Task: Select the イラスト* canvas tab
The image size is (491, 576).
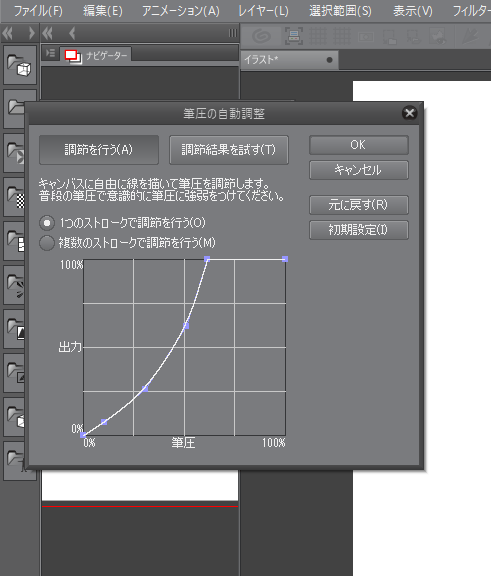Action: 289,60
